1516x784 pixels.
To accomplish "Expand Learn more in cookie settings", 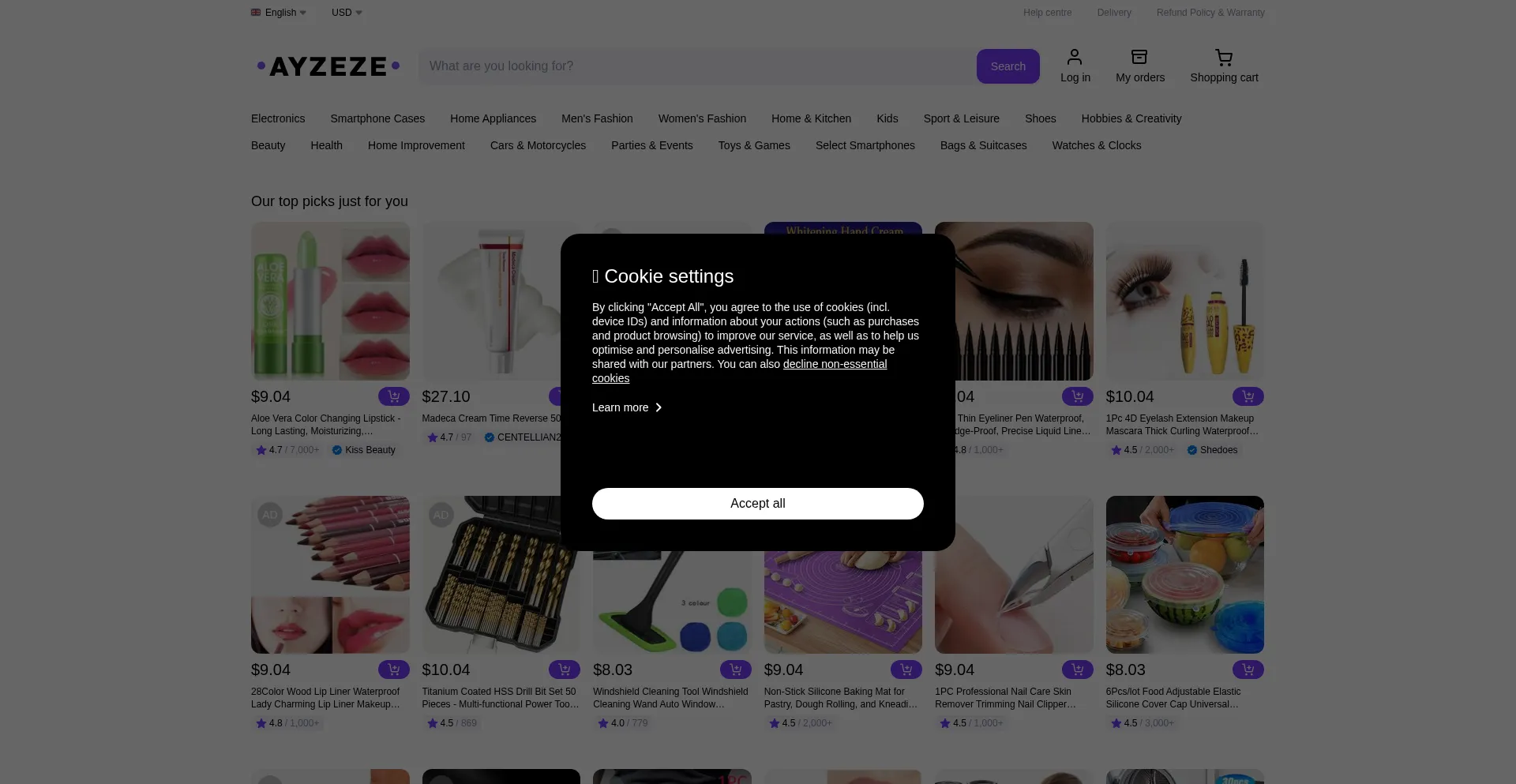I will point(627,407).
